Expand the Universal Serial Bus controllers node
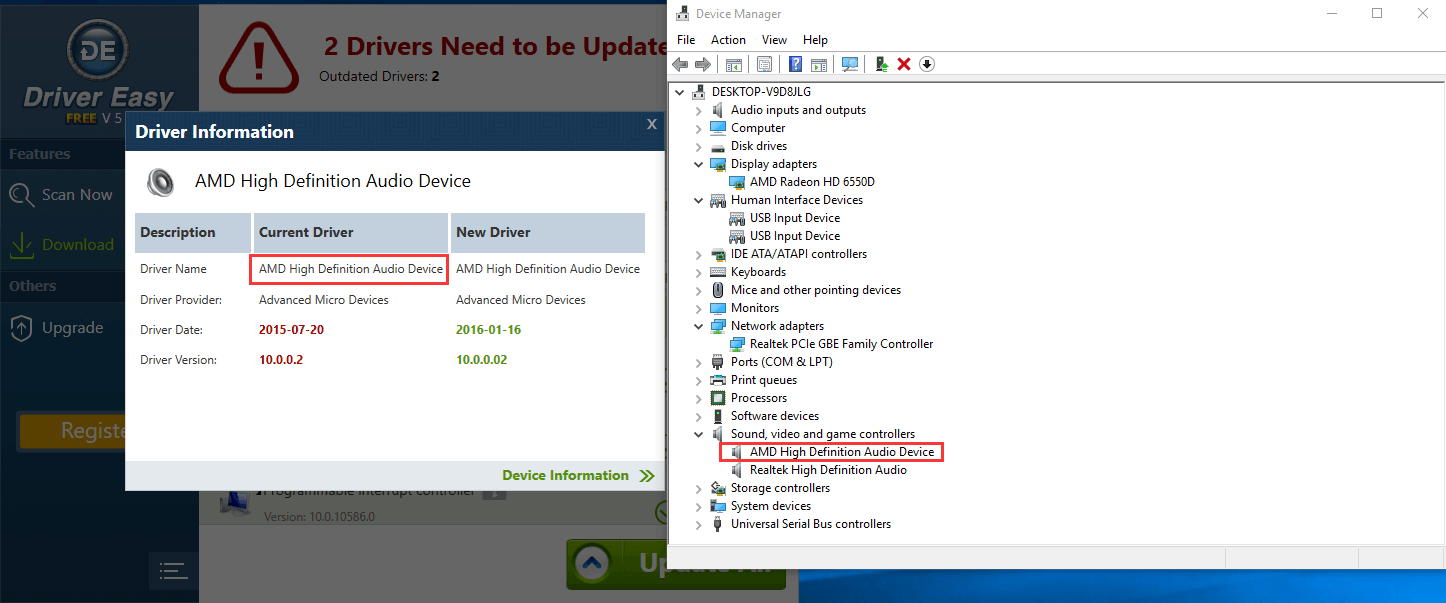Image resolution: width=1446 pixels, height=603 pixels. point(699,524)
